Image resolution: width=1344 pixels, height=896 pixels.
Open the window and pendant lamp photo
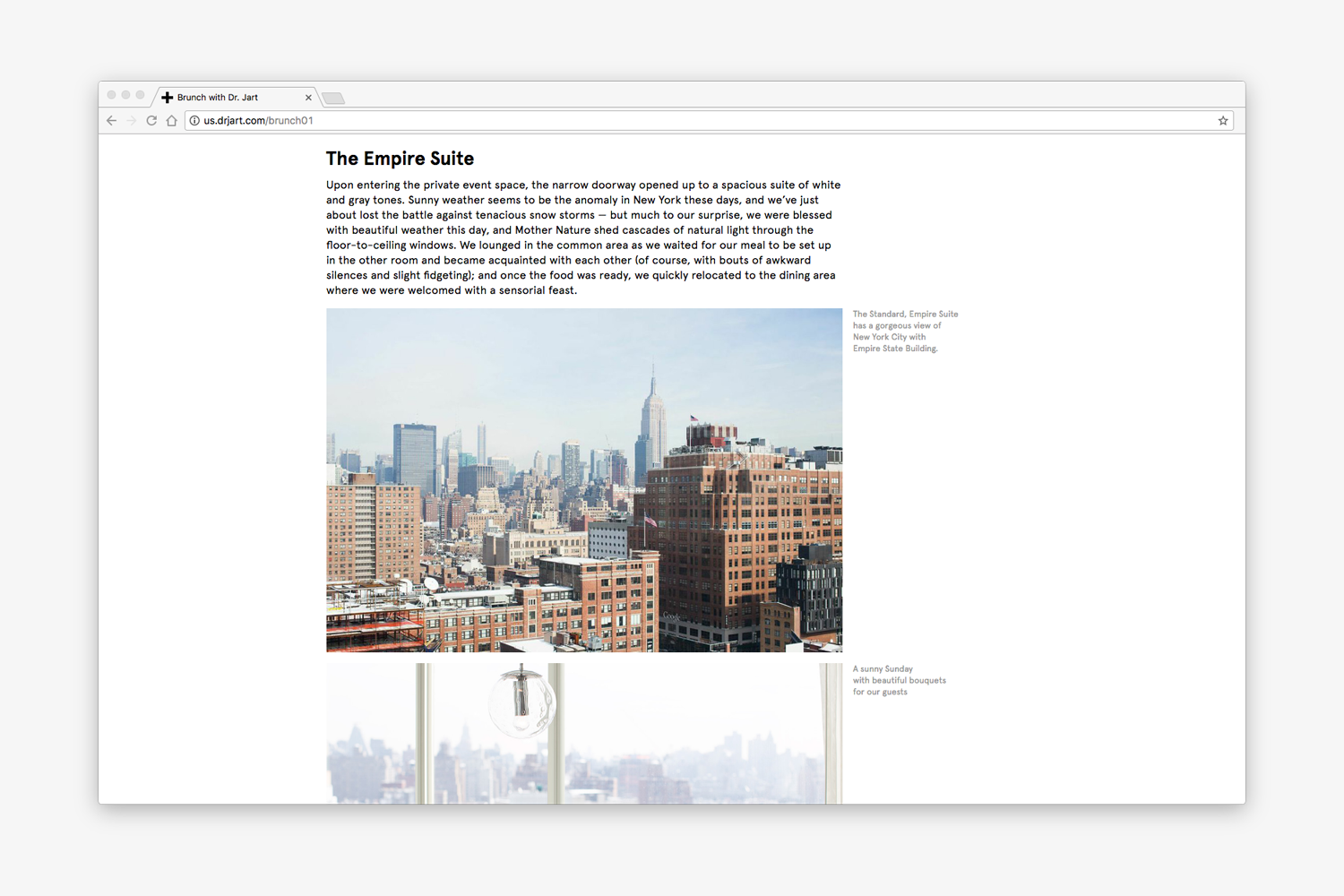pos(584,733)
